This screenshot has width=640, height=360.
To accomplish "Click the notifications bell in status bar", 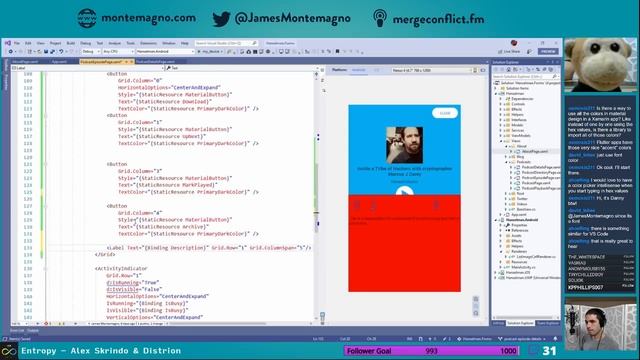I will pos(555,339).
